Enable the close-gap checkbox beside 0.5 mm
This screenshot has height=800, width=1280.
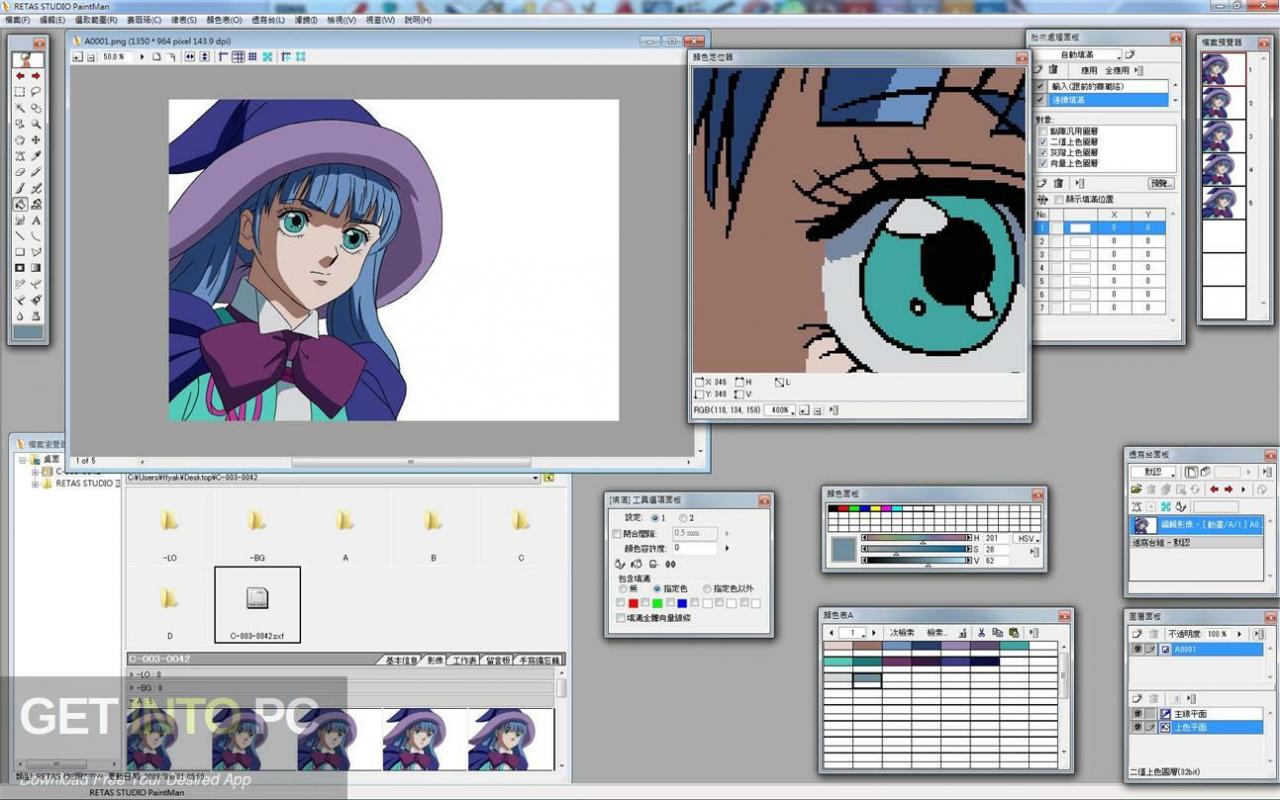(x=616, y=533)
